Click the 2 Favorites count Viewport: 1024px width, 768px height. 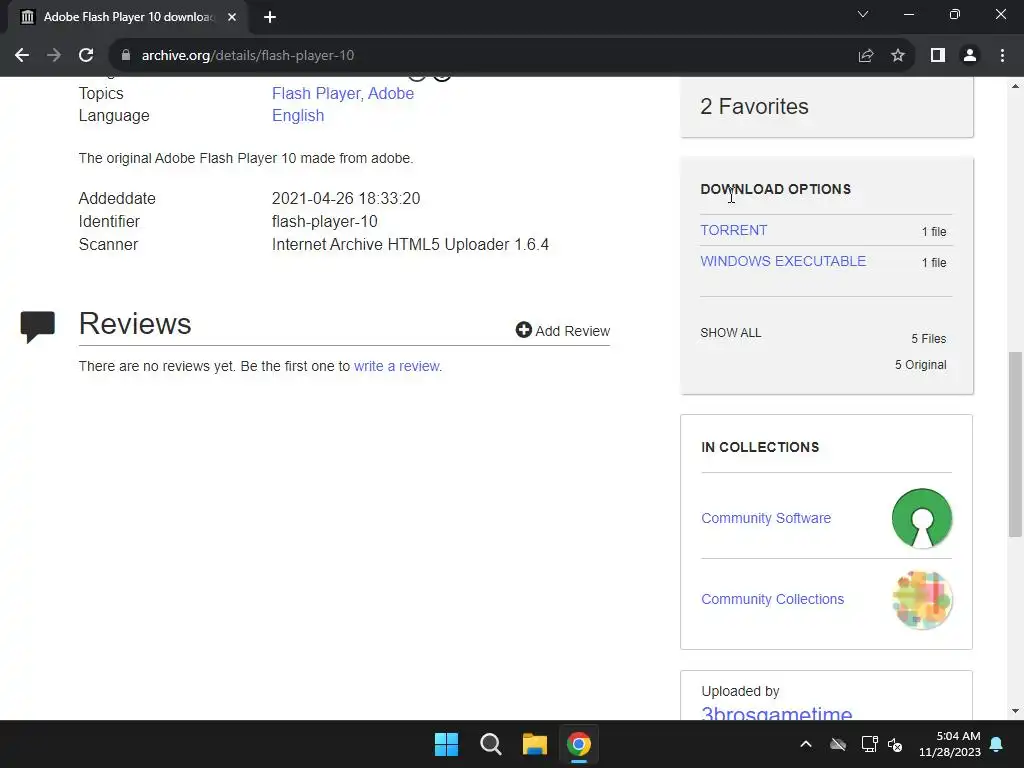pyautogui.click(x=754, y=106)
